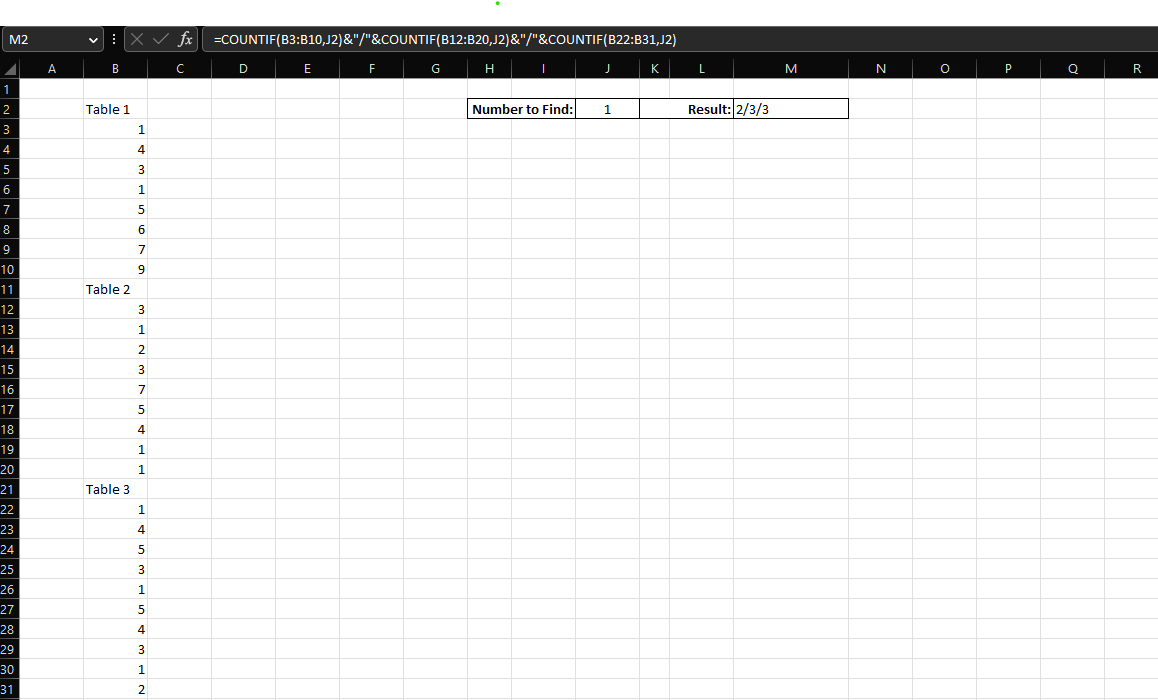Click the Select All corner triangle
This screenshot has width=1158, height=700.
[10, 69]
